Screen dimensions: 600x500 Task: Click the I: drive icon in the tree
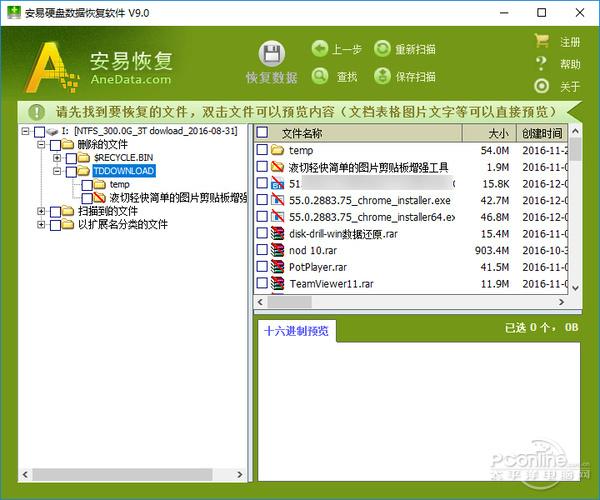click(52, 132)
